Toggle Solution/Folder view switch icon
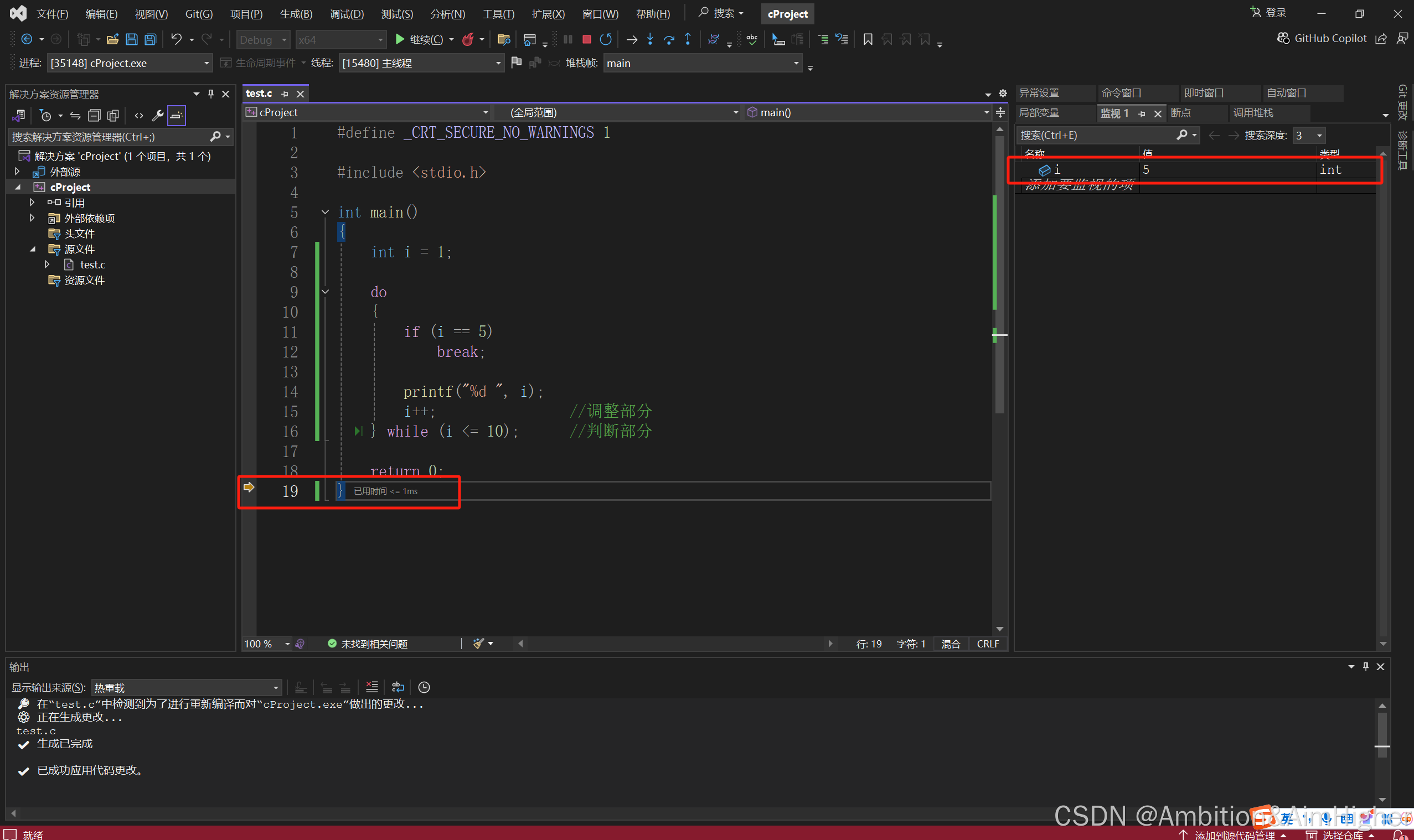 (18, 116)
